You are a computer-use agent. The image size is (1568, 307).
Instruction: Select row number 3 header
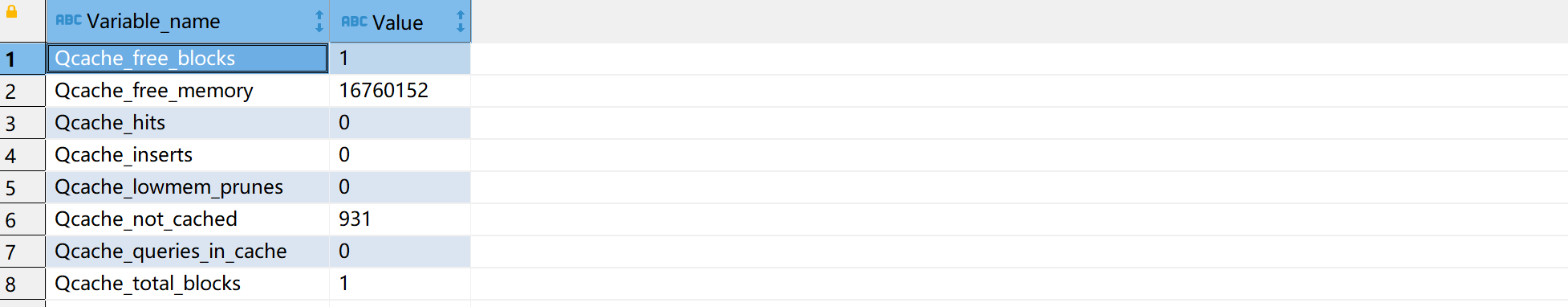click(x=22, y=123)
